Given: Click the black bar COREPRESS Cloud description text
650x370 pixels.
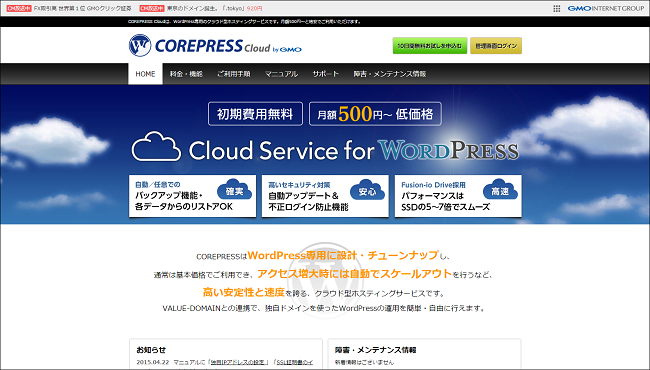Looking at the screenshot, I should click(x=245, y=22).
